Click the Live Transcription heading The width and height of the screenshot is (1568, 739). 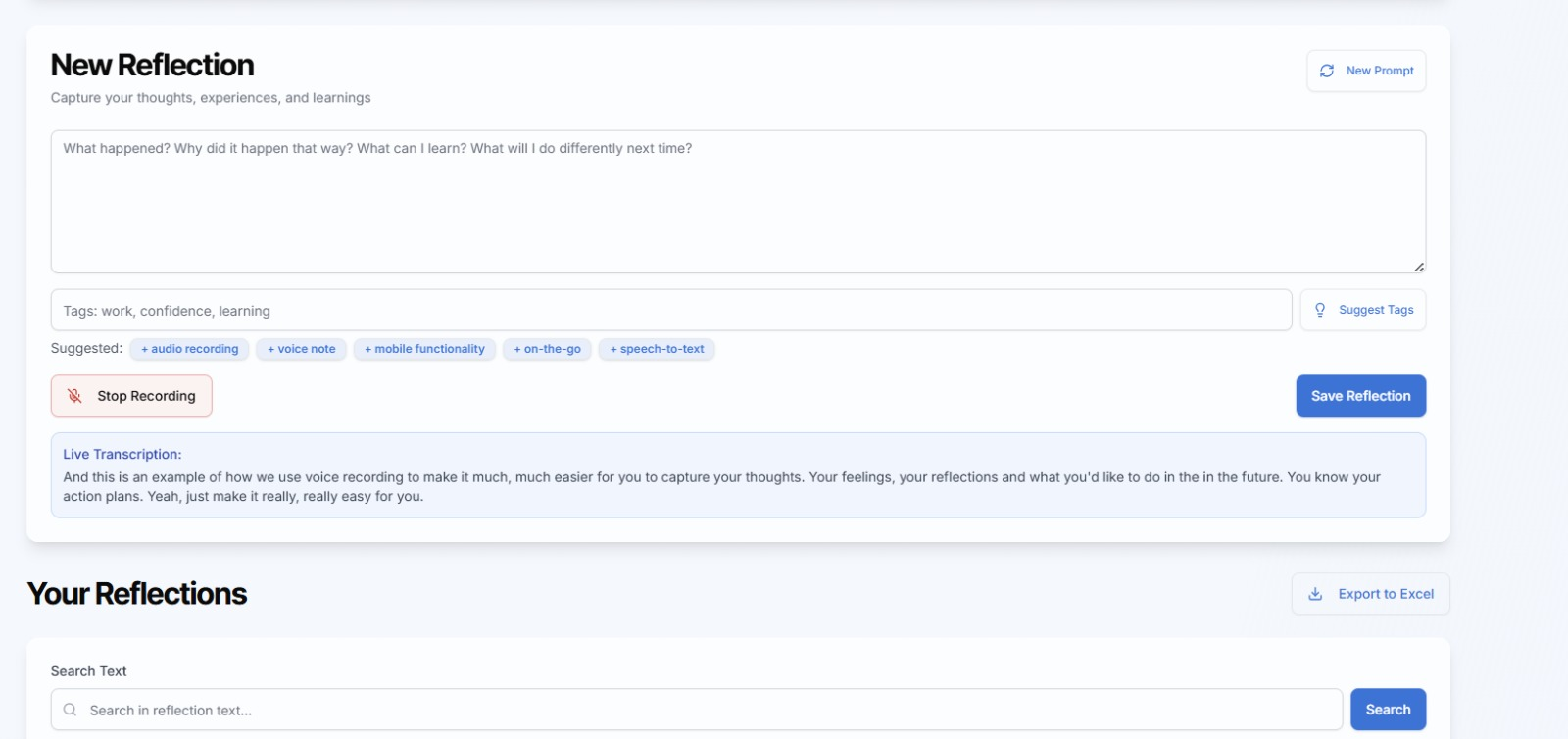[x=122, y=454]
